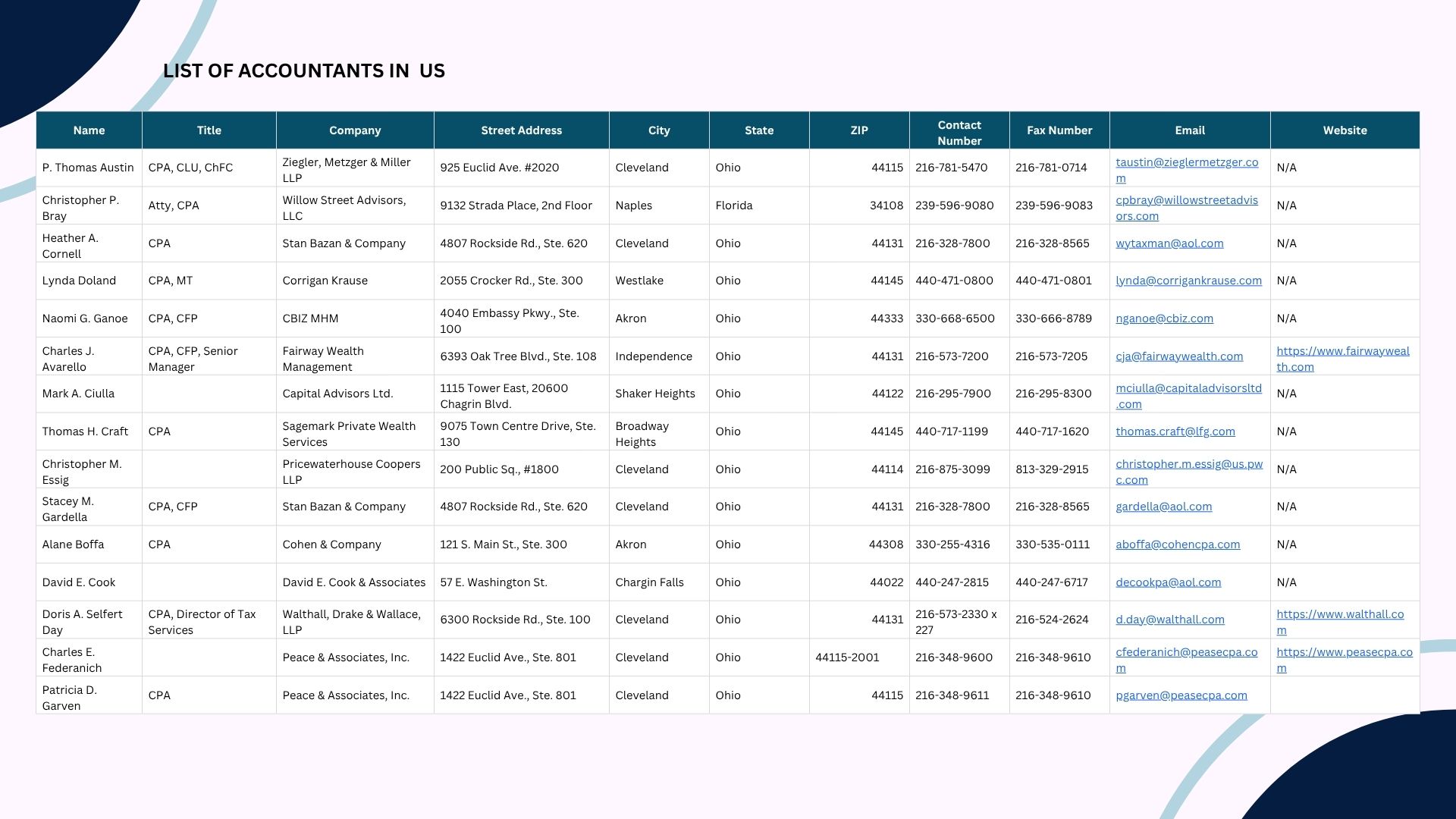Image resolution: width=1456 pixels, height=819 pixels.
Task: Open nganoe@cbiz.com email link
Action: 1164,318
